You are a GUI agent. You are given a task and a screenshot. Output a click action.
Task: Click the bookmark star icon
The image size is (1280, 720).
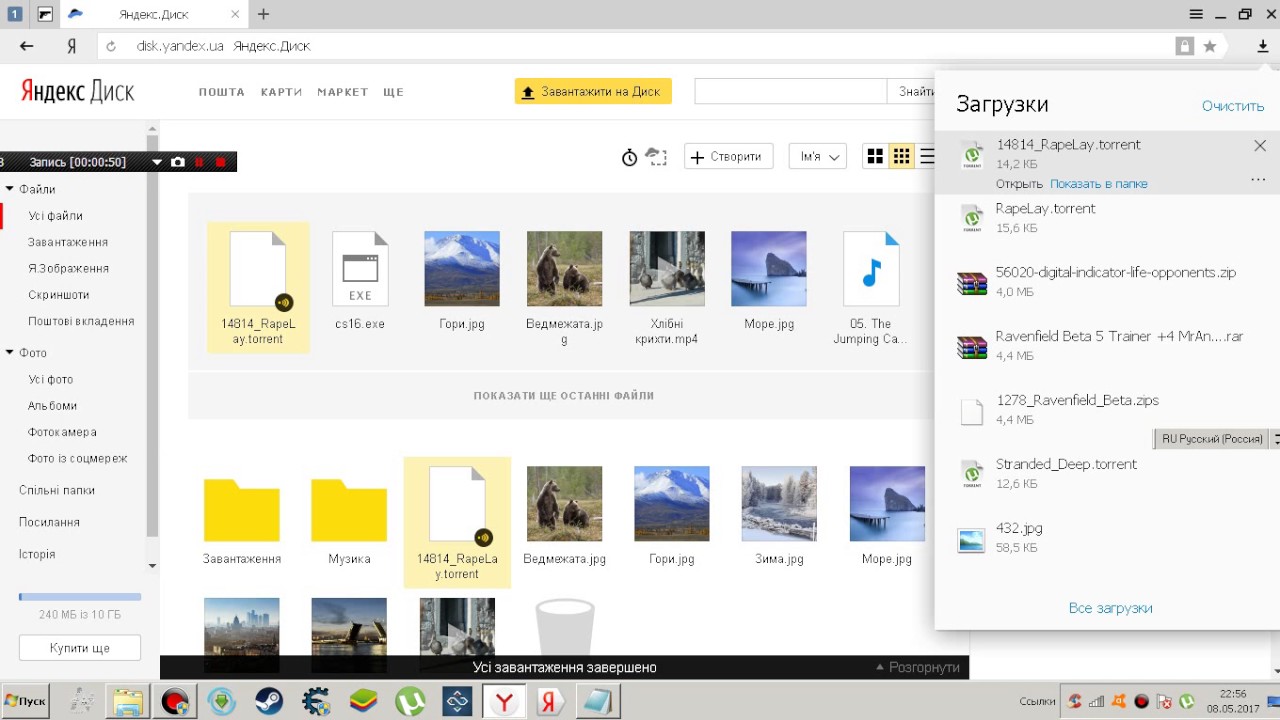(1210, 46)
